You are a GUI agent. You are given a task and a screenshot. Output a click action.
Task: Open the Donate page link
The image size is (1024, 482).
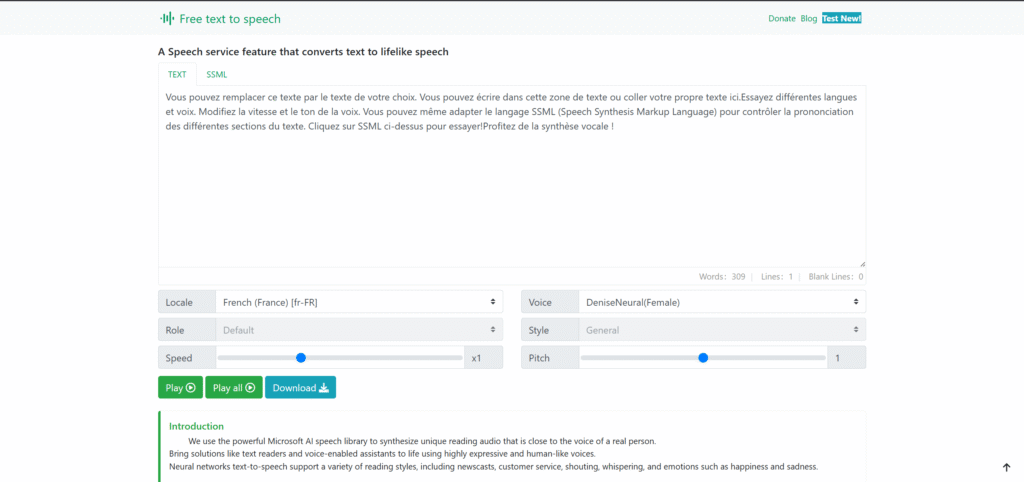[x=782, y=18]
